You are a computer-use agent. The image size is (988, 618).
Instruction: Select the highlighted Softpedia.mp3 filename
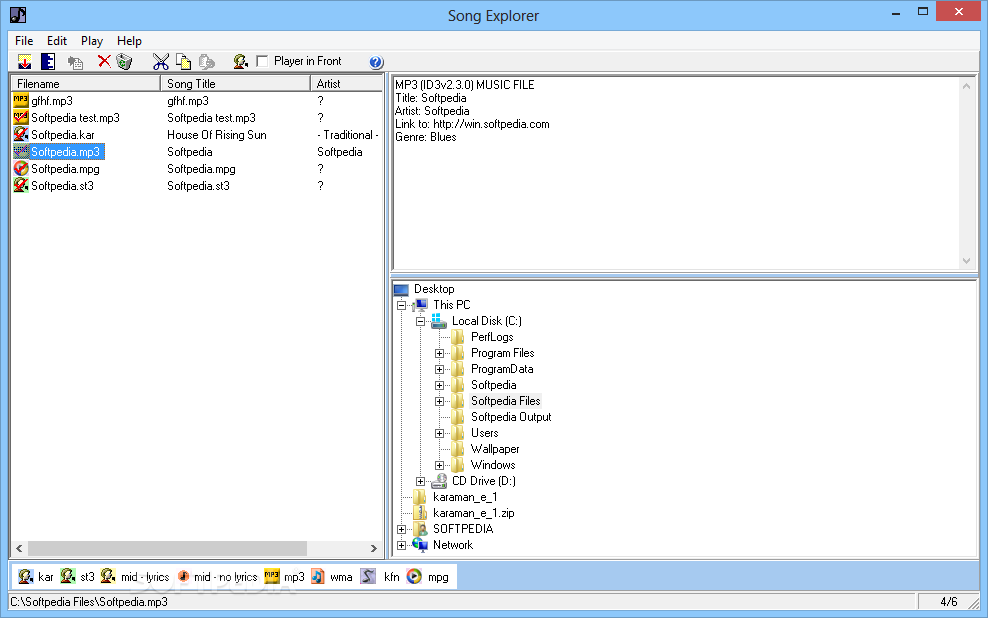(66, 152)
